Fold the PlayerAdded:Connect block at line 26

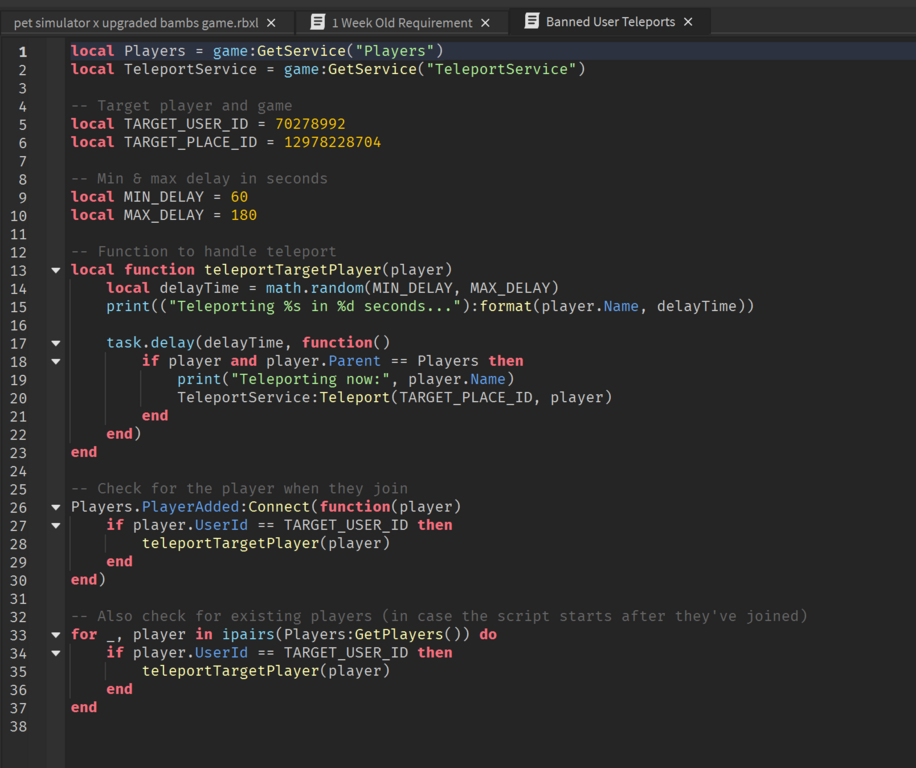(56, 507)
